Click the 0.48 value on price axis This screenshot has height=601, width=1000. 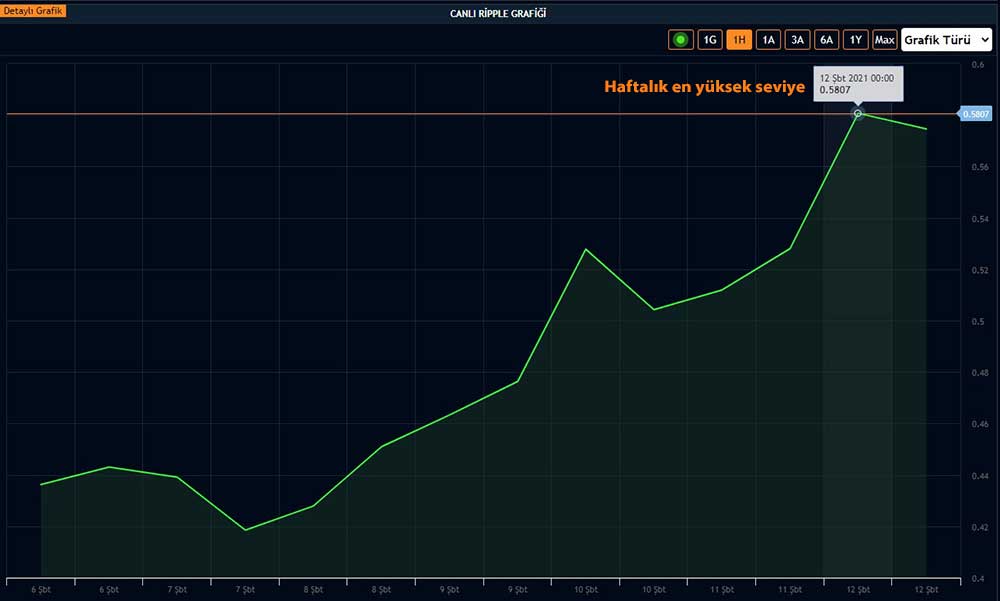tap(980, 373)
